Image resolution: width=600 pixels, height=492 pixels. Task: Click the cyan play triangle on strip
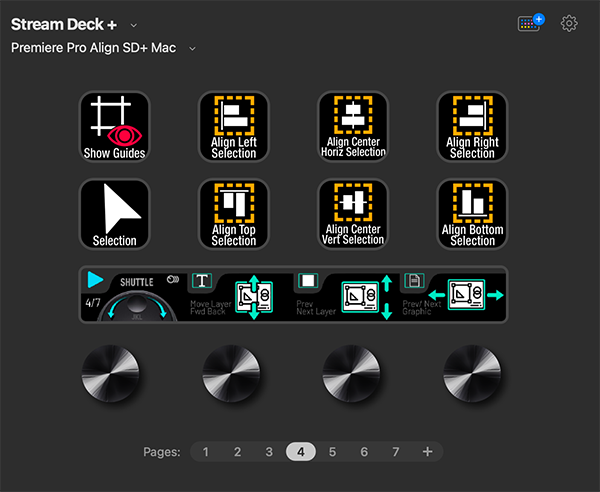(95, 279)
